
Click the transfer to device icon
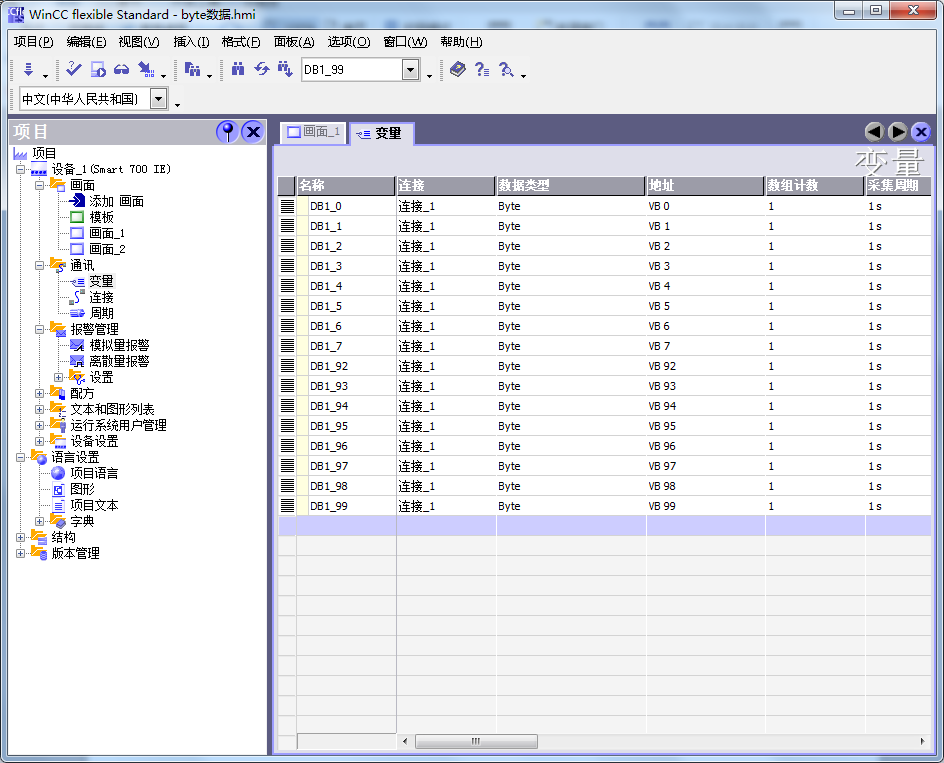146,69
